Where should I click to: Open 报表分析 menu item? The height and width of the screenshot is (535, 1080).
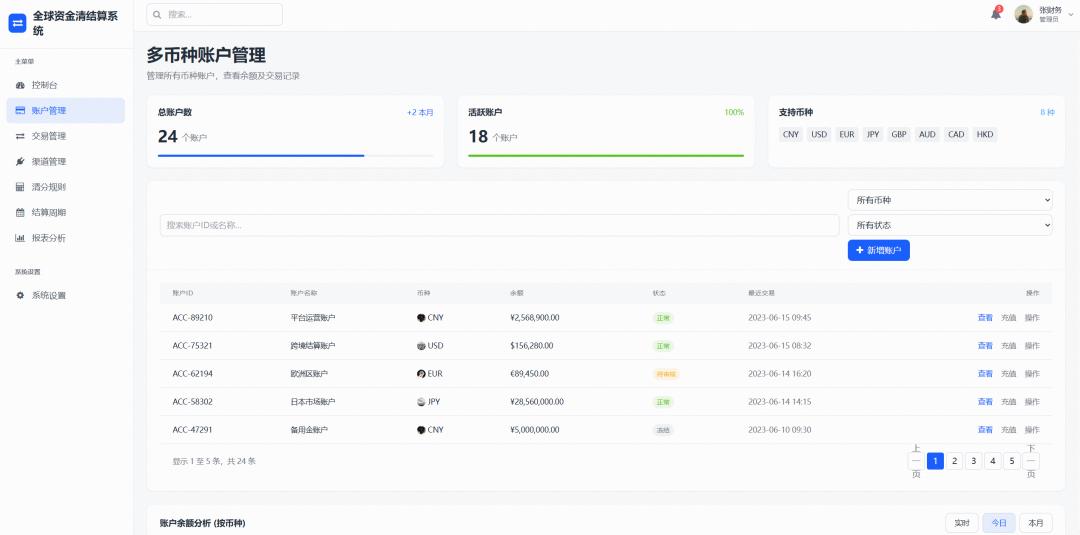(65, 238)
